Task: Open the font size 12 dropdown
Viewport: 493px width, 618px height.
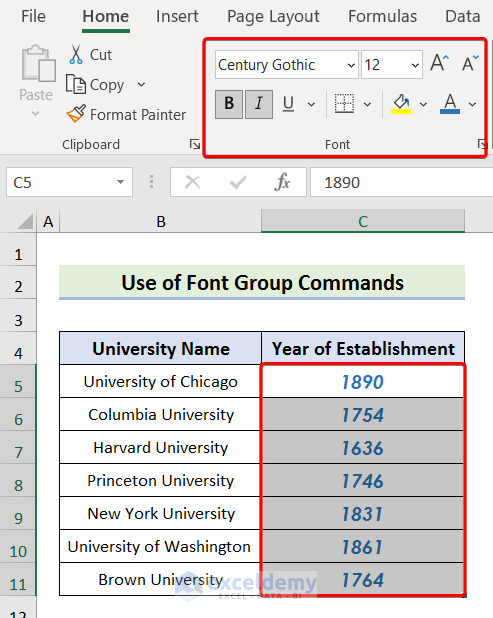Action: pyautogui.click(x=415, y=65)
